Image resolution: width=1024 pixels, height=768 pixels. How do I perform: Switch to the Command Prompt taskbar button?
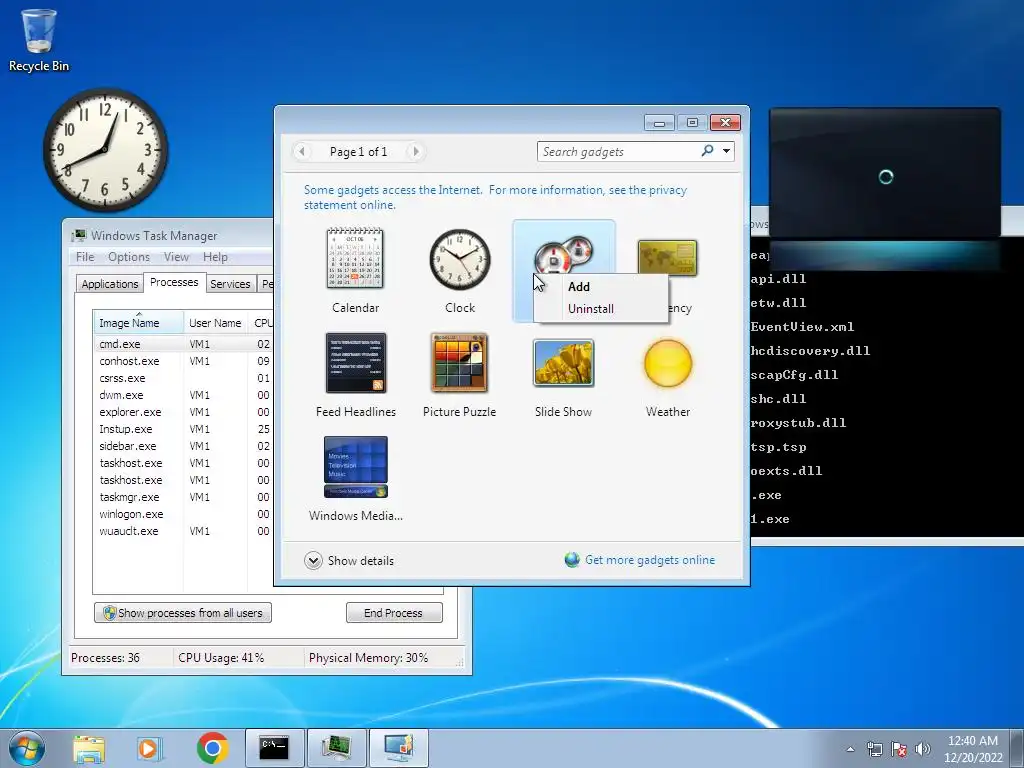(274, 748)
